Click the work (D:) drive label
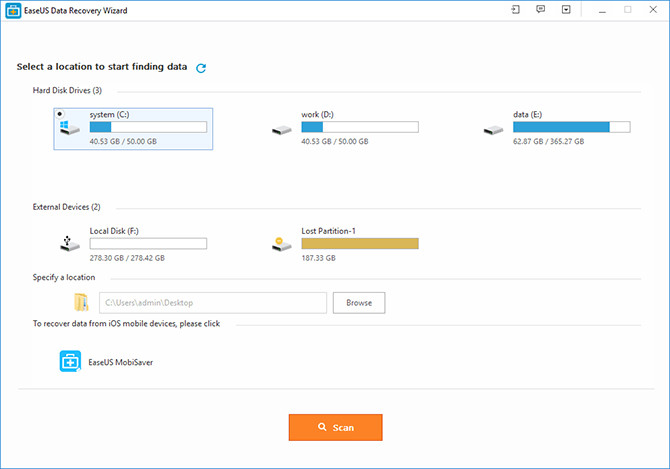 (x=318, y=115)
